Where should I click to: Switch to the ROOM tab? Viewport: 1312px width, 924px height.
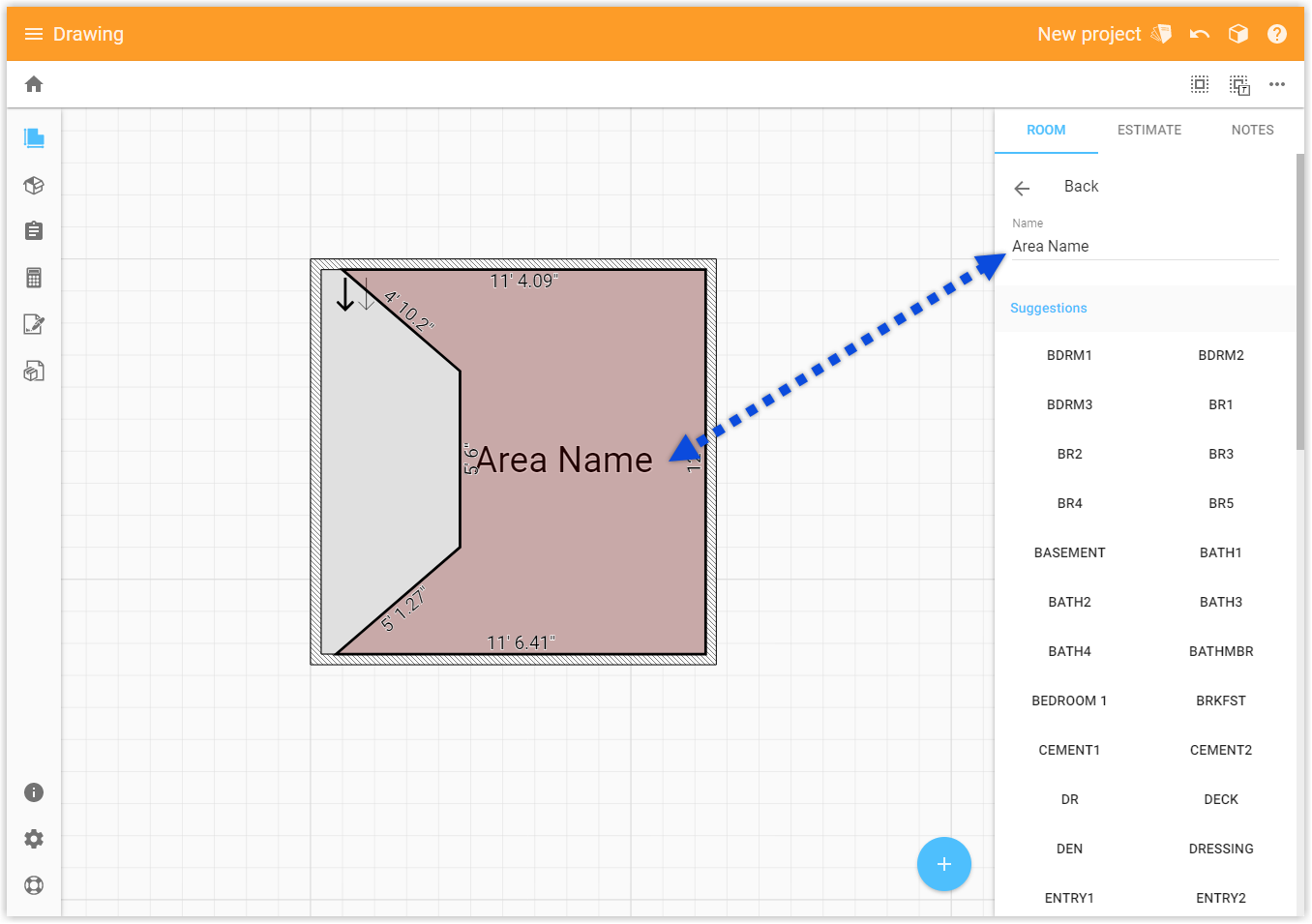(1046, 130)
